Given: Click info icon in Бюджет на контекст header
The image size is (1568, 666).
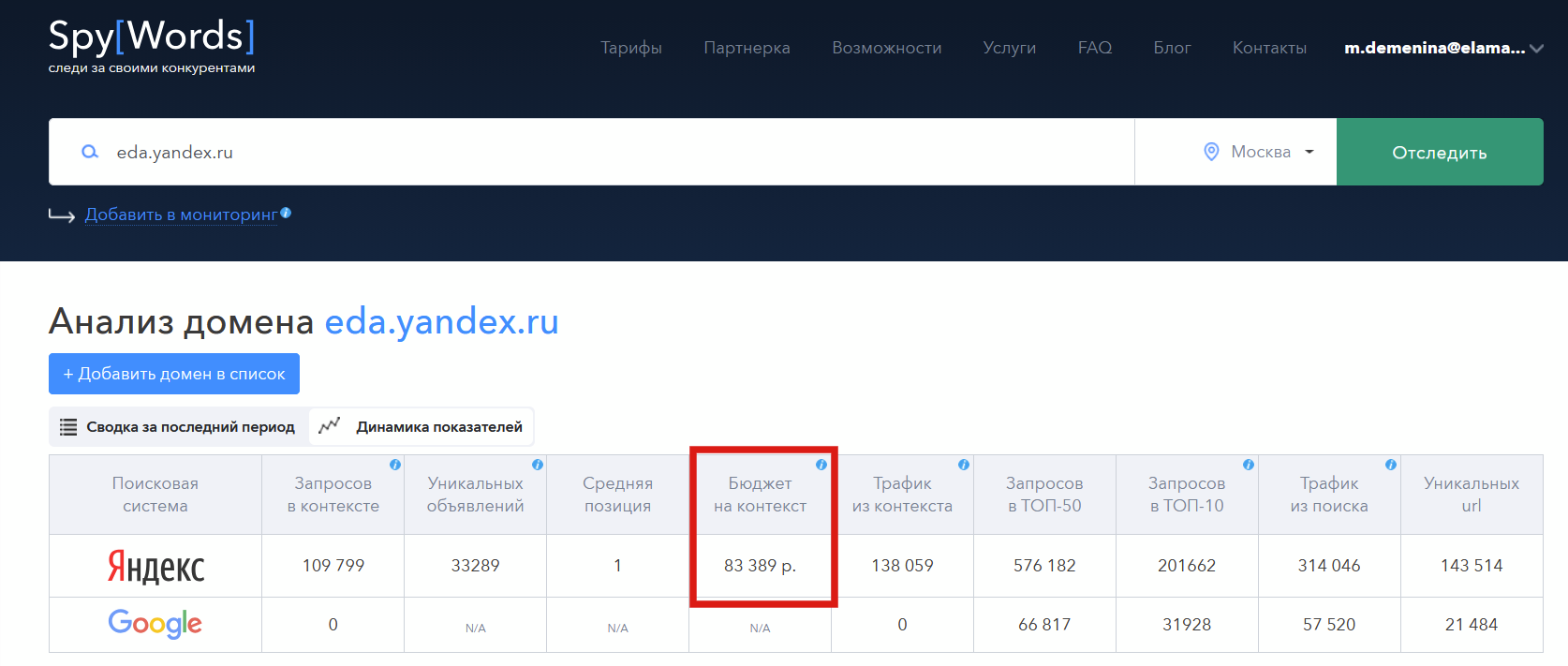Looking at the screenshot, I should tap(821, 465).
